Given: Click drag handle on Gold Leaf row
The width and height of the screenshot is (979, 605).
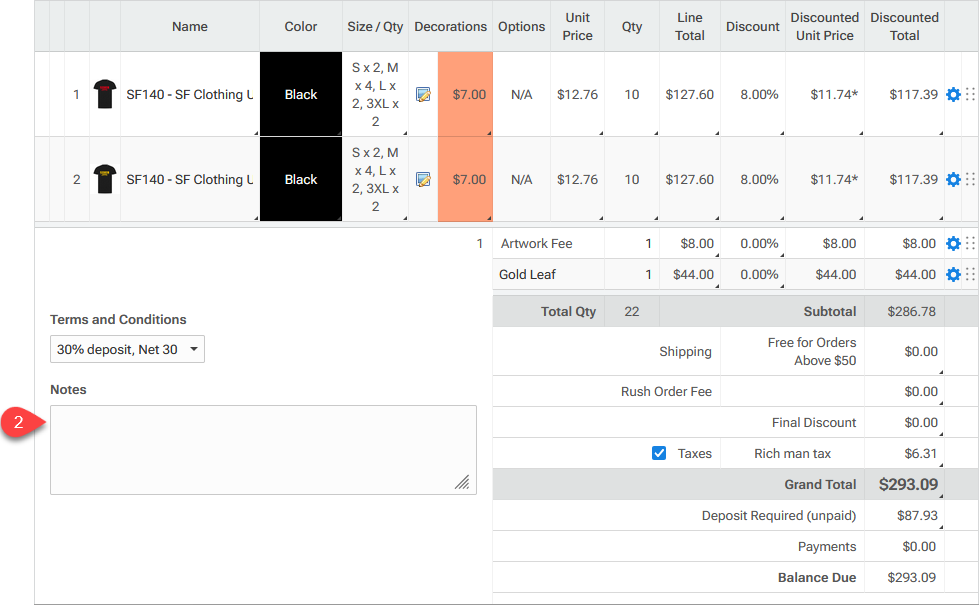Looking at the screenshot, I should [969, 275].
